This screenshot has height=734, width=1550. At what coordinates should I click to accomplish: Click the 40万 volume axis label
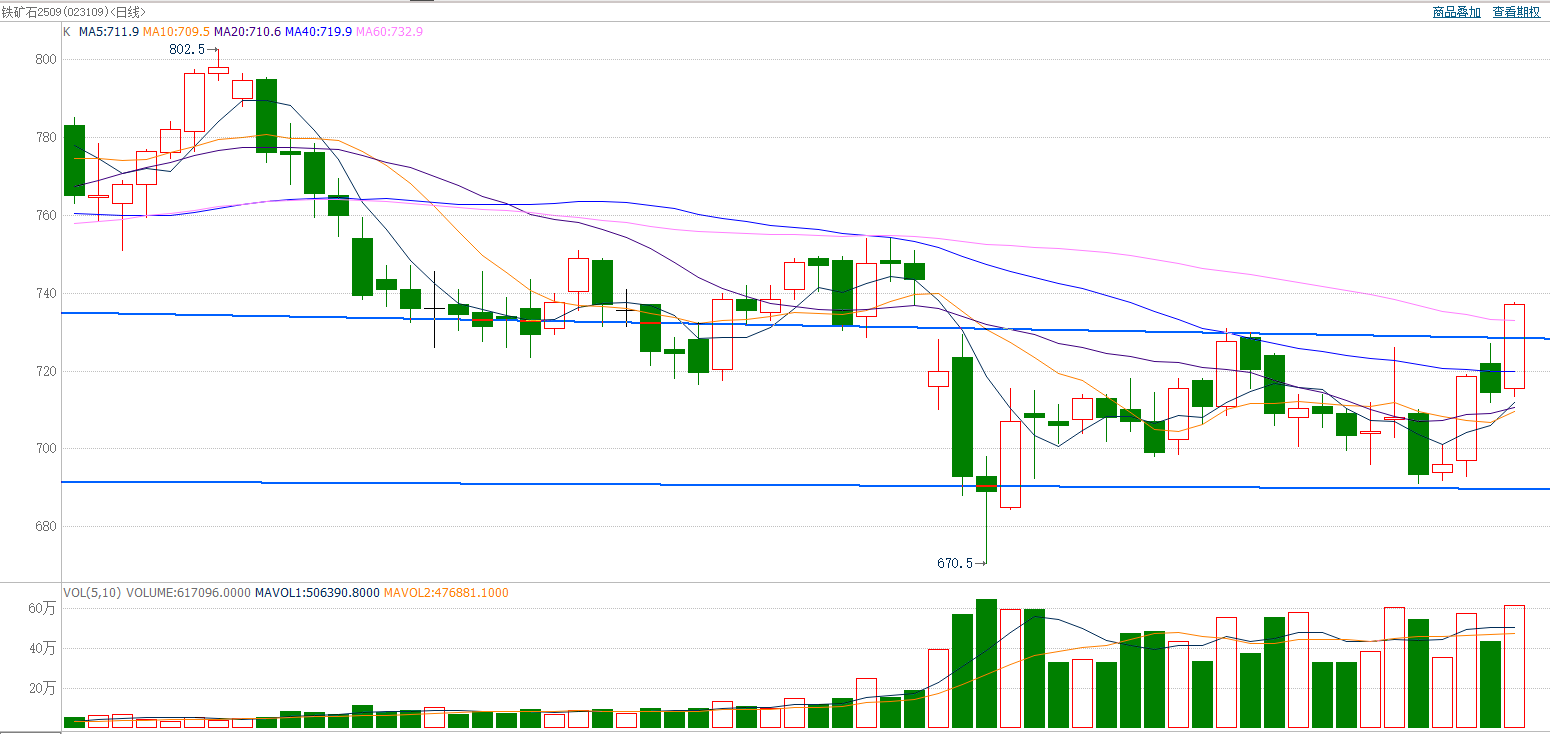pos(42,649)
